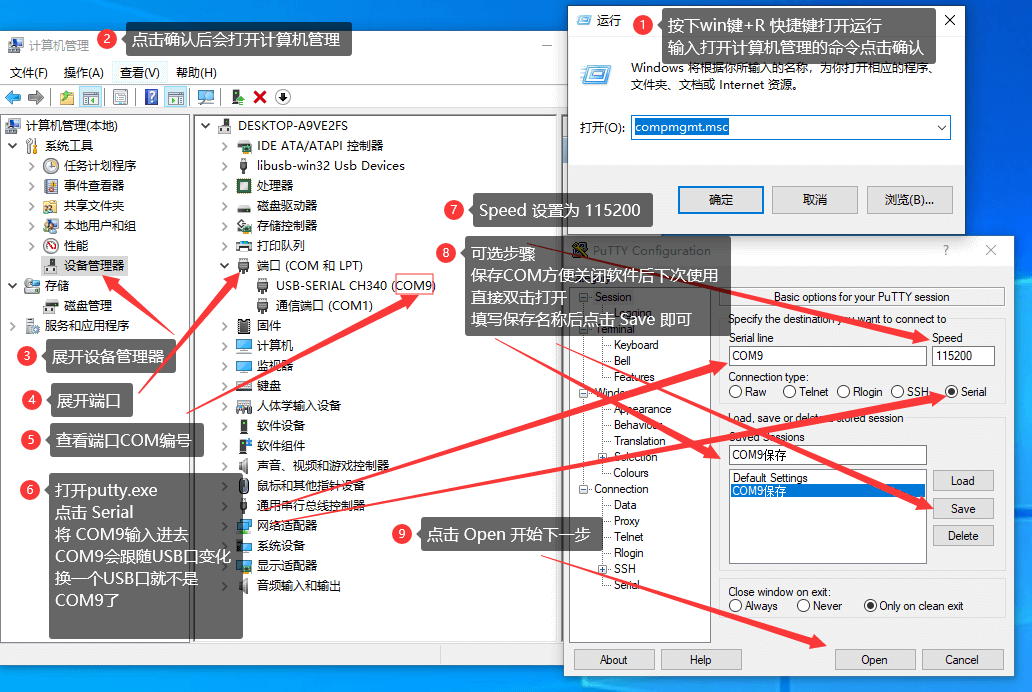Open the Run dialog command dropdown arrow
This screenshot has height=692, width=1032.
click(942, 128)
